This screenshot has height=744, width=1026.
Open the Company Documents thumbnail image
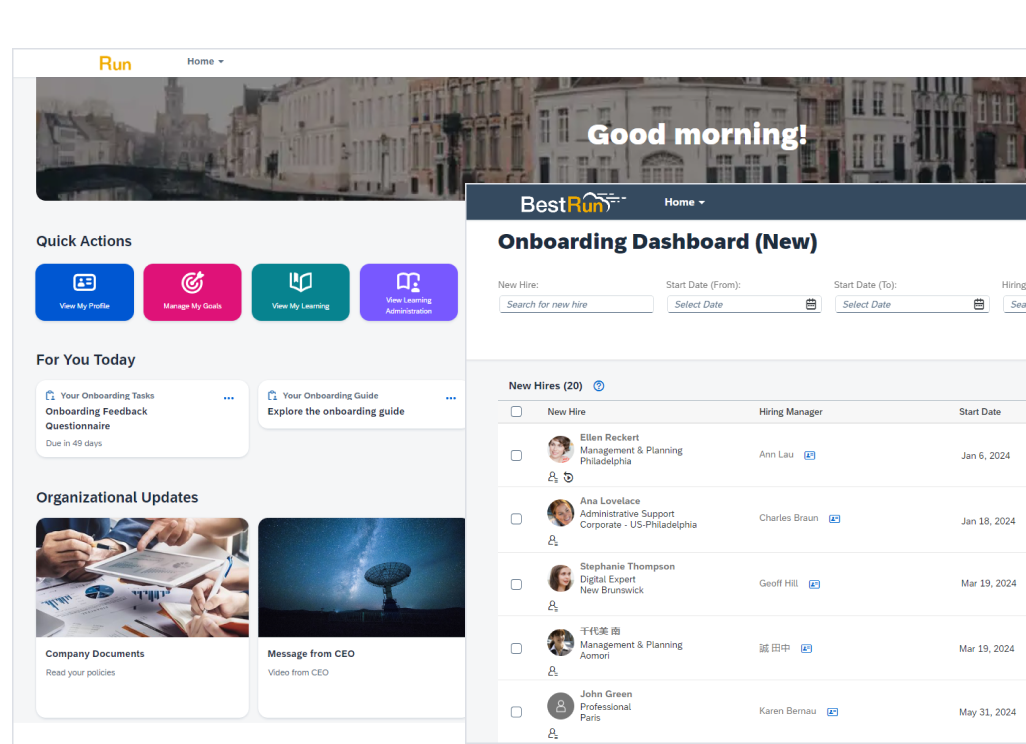tap(142, 577)
